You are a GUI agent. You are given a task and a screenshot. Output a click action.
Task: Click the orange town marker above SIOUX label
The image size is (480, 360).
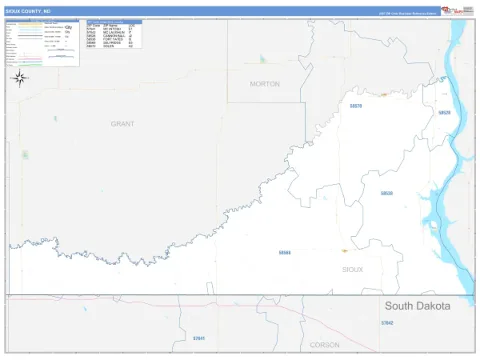pos(345,251)
